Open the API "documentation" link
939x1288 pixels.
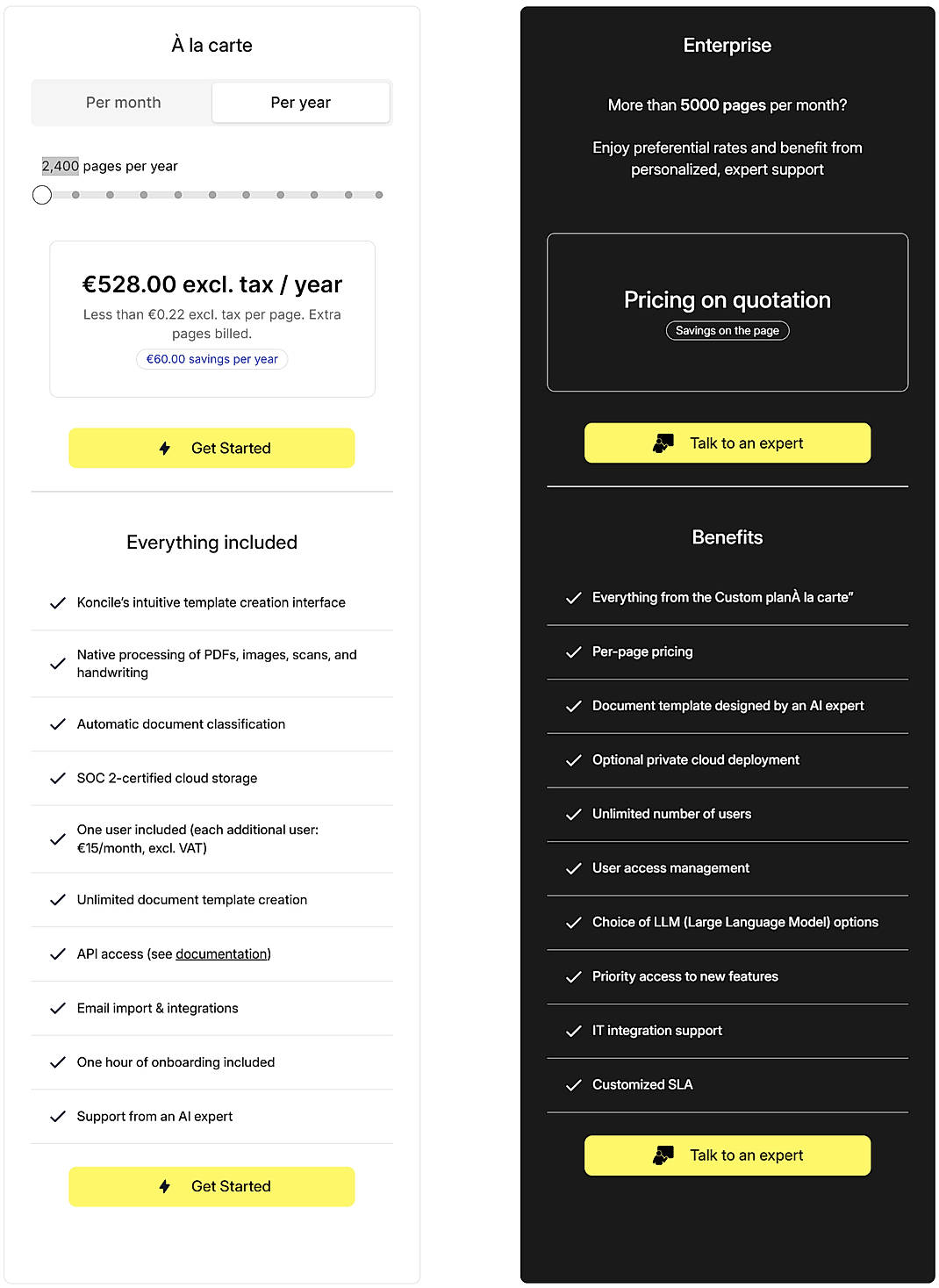(221, 953)
